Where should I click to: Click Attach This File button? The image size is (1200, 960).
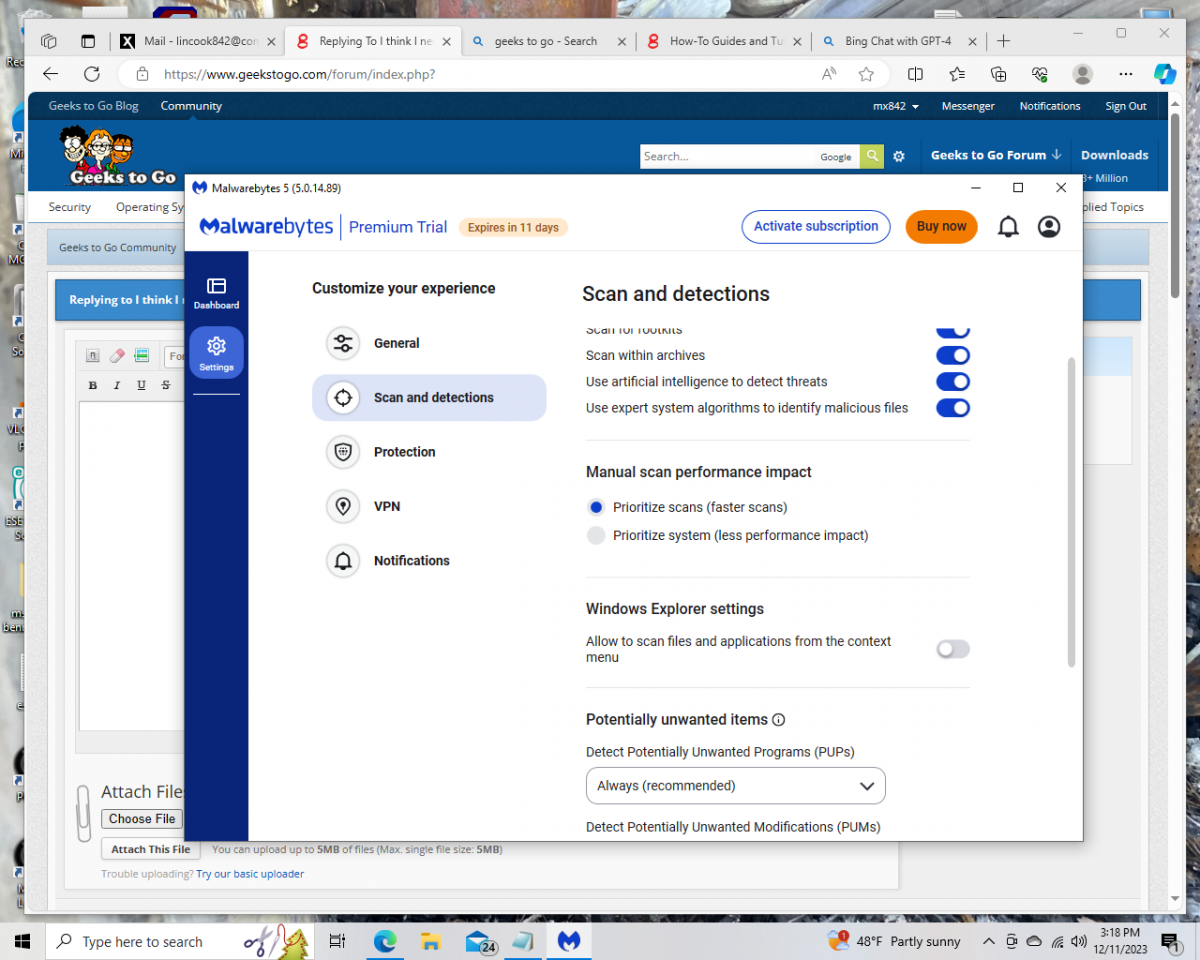tap(151, 849)
